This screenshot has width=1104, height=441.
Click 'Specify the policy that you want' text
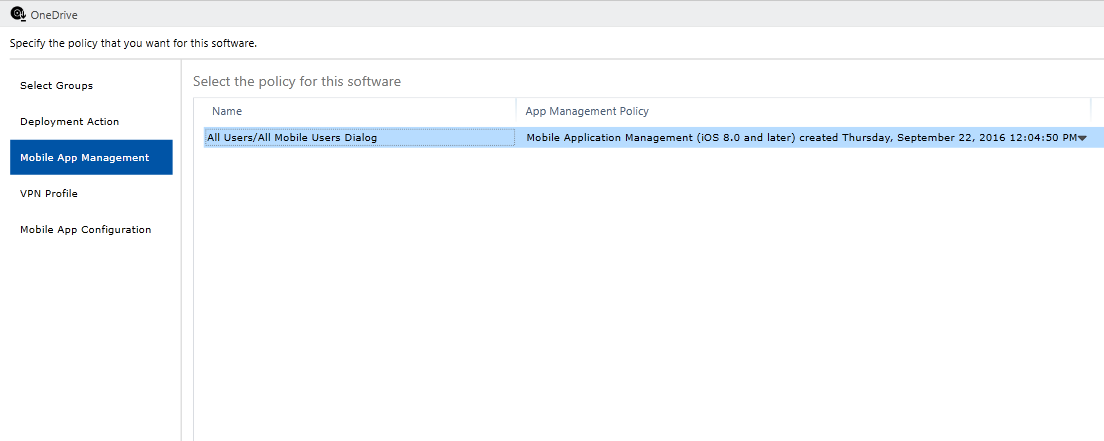coord(133,43)
